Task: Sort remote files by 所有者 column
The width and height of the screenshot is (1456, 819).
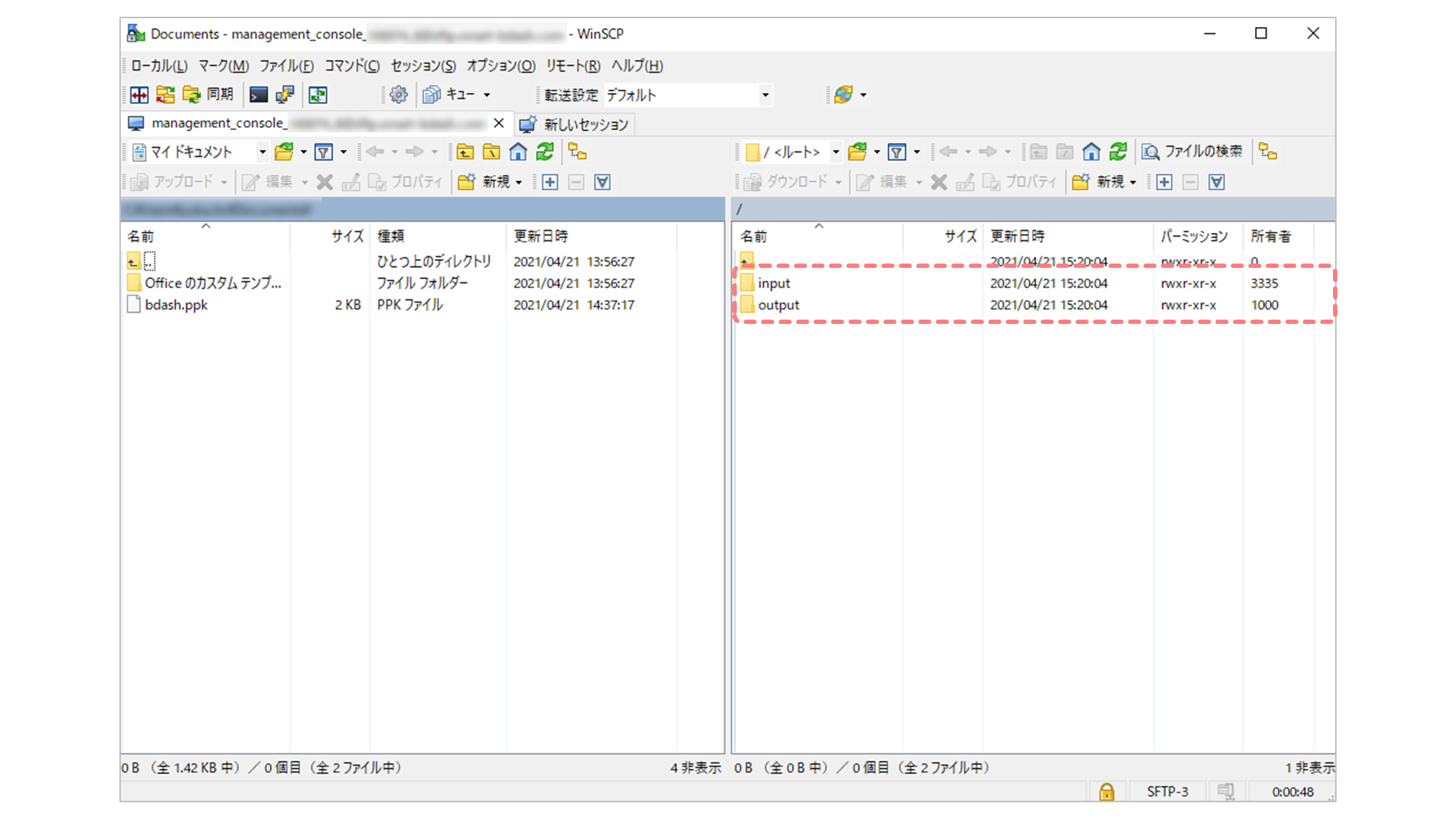Action: coord(1278,237)
